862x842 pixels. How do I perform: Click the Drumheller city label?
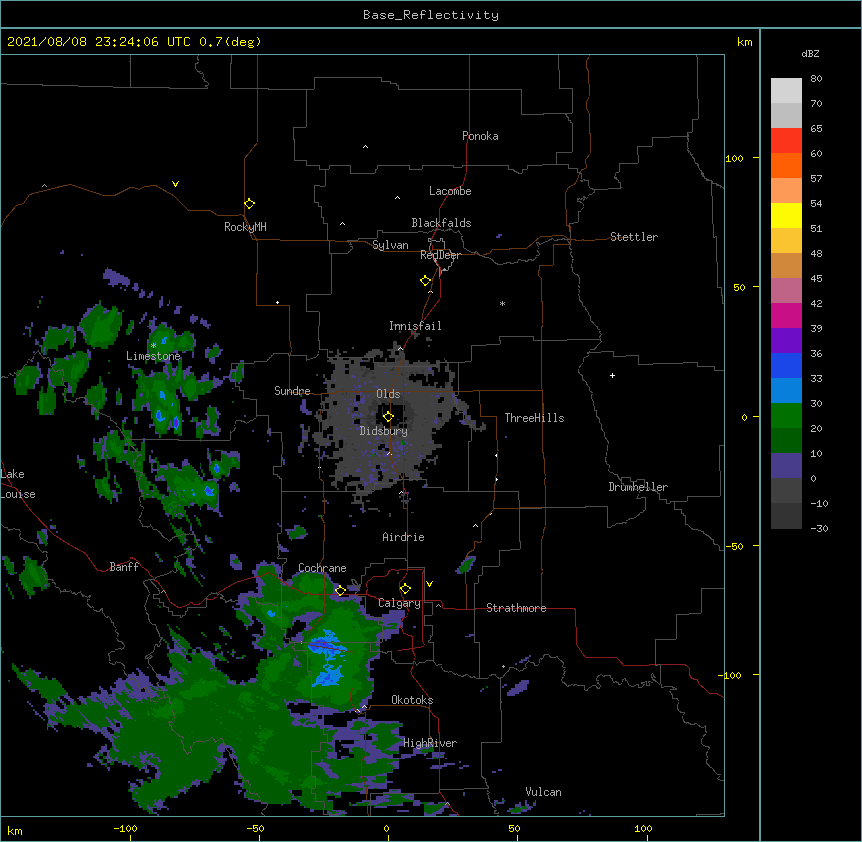[638, 487]
